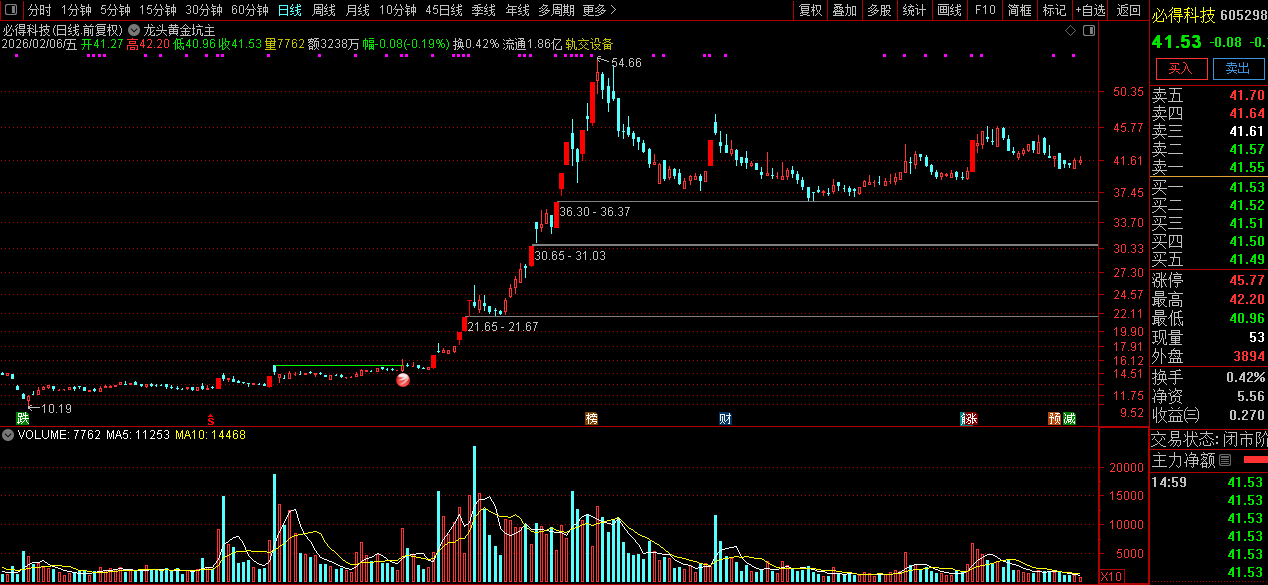This screenshot has width=1268, height=585.
Task: Select the 45日线 period tab
Action: coord(444,10)
